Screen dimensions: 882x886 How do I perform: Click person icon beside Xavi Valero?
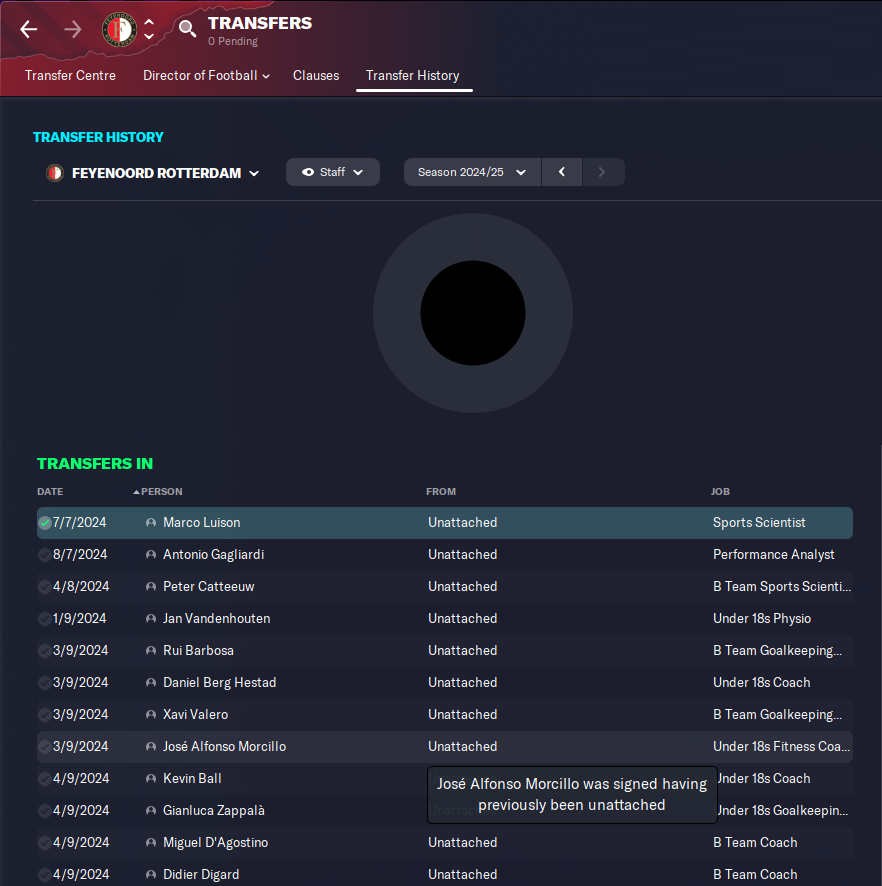click(151, 715)
